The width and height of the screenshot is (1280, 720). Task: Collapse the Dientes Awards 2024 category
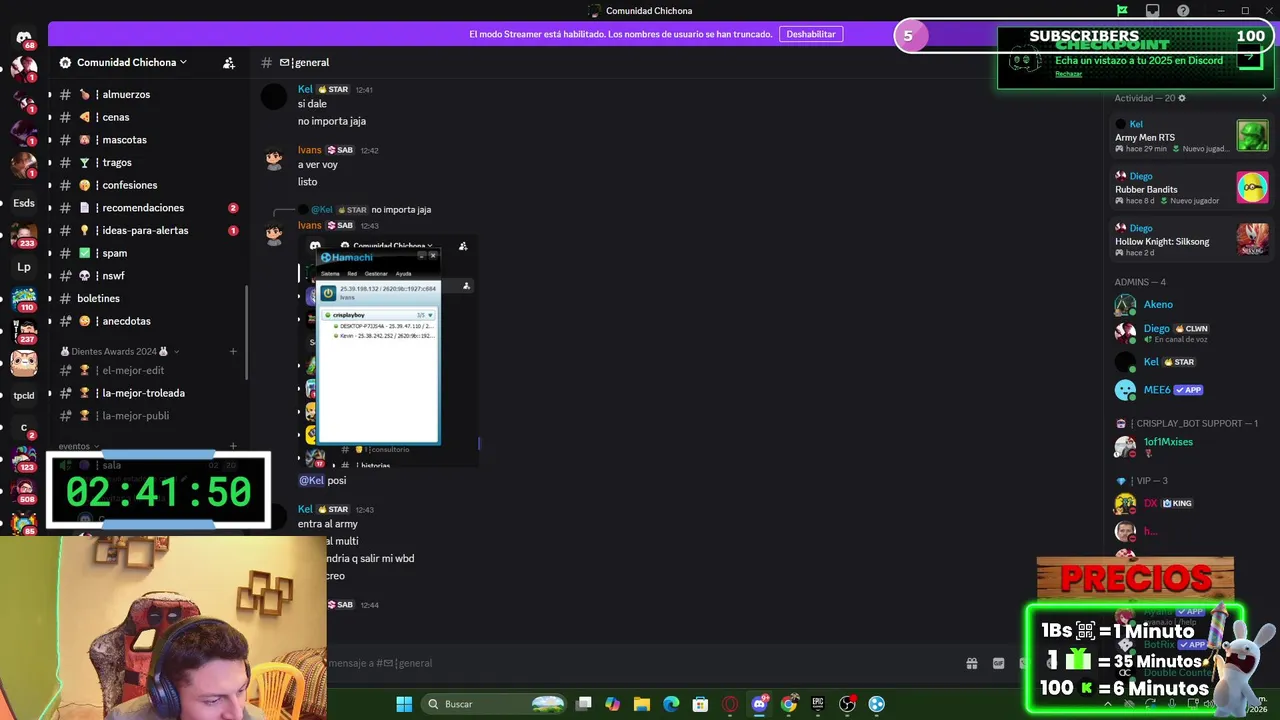120,351
